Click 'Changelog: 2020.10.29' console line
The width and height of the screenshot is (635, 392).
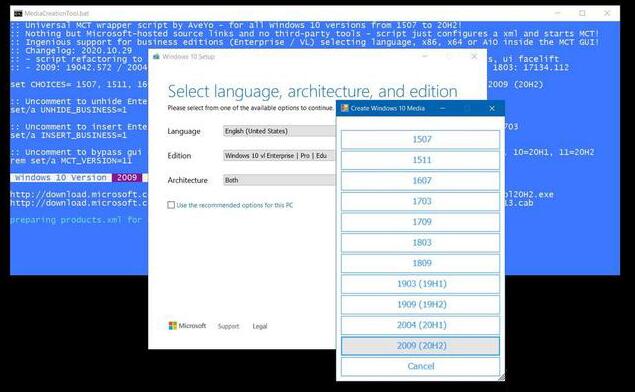point(78,51)
